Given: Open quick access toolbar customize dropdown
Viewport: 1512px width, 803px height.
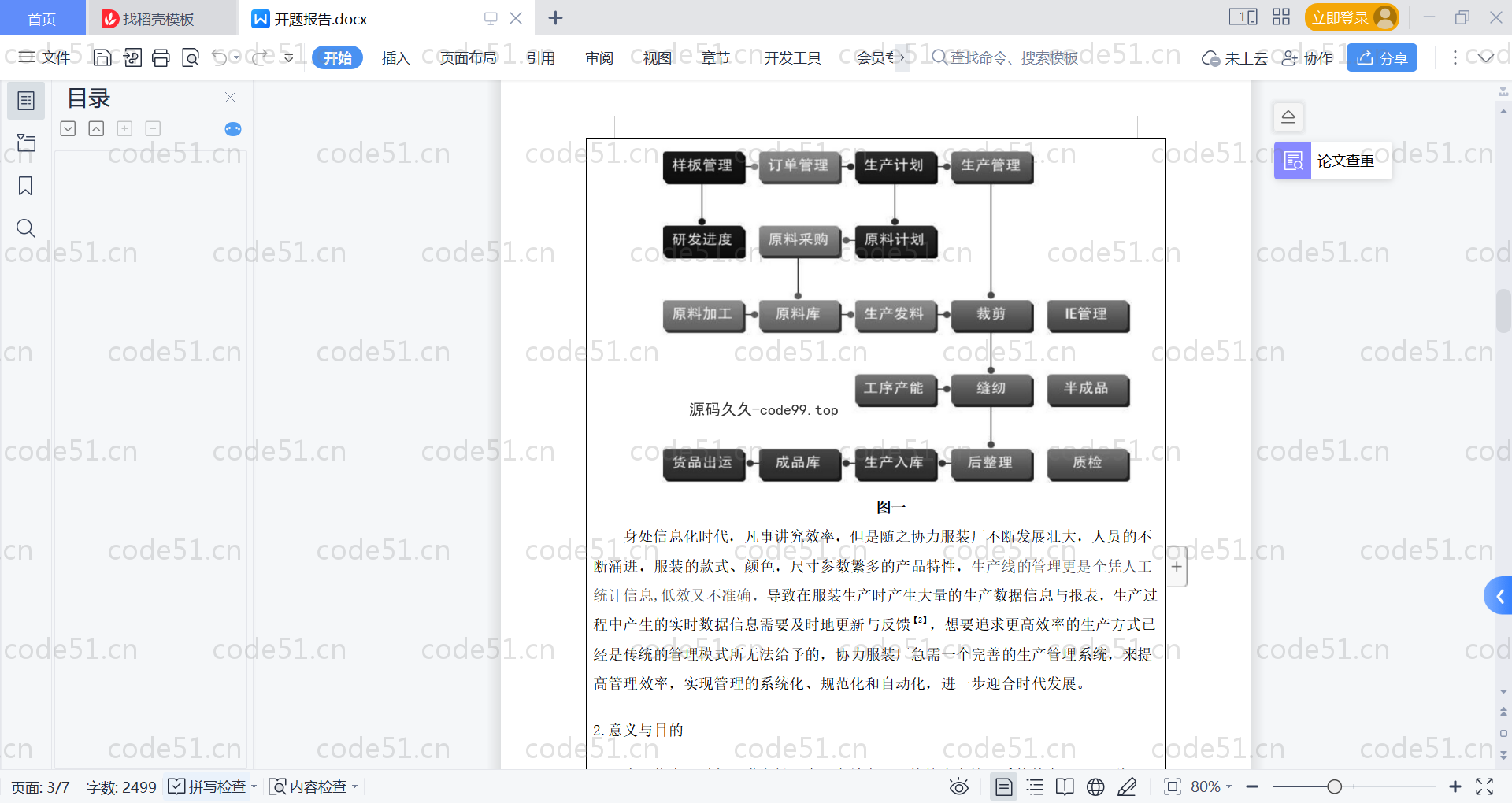Looking at the screenshot, I should [289, 57].
